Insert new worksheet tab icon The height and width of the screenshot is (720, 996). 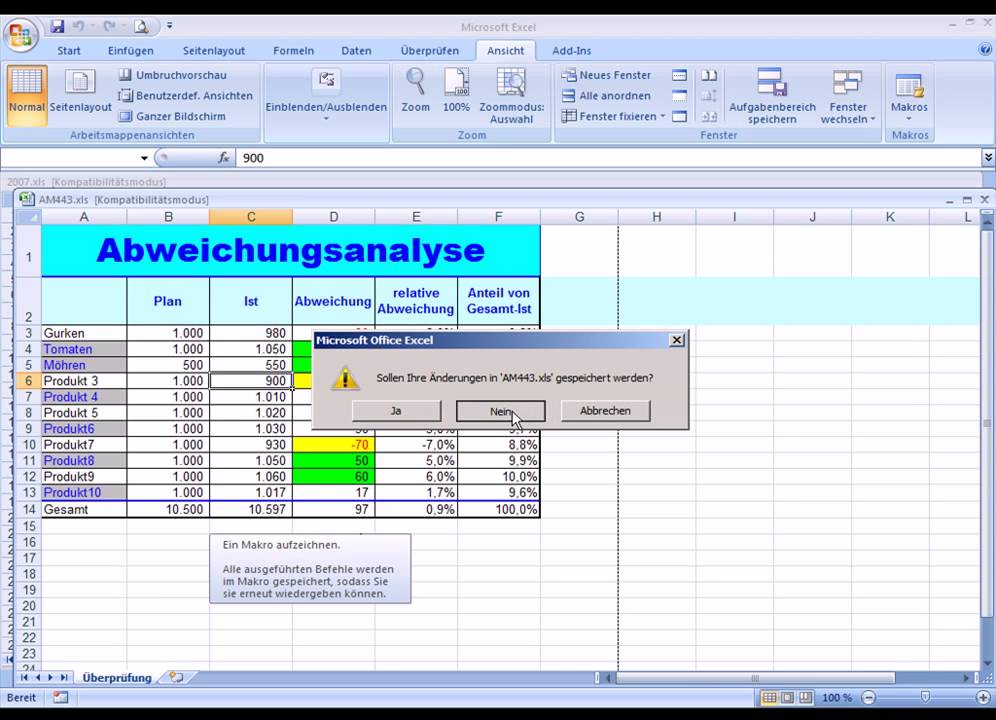click(176, 677)
